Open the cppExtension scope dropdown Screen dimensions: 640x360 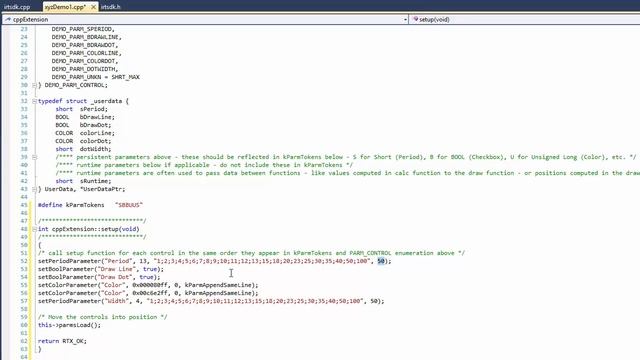click(205, 19)
